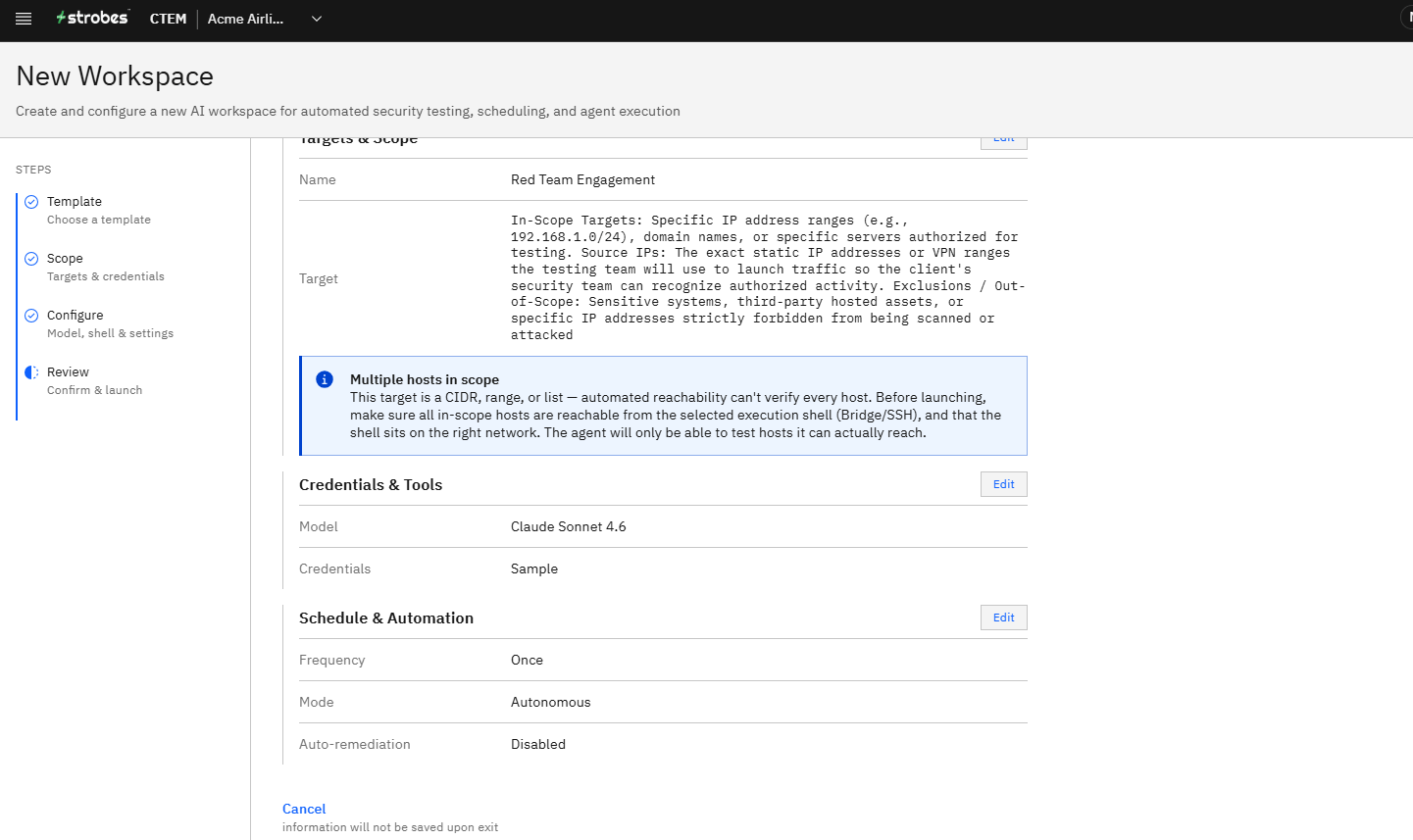This screenshot has width=1413, height=840.
Task: Click the 'Autonomous' mode value
Action: click(550, 702)
